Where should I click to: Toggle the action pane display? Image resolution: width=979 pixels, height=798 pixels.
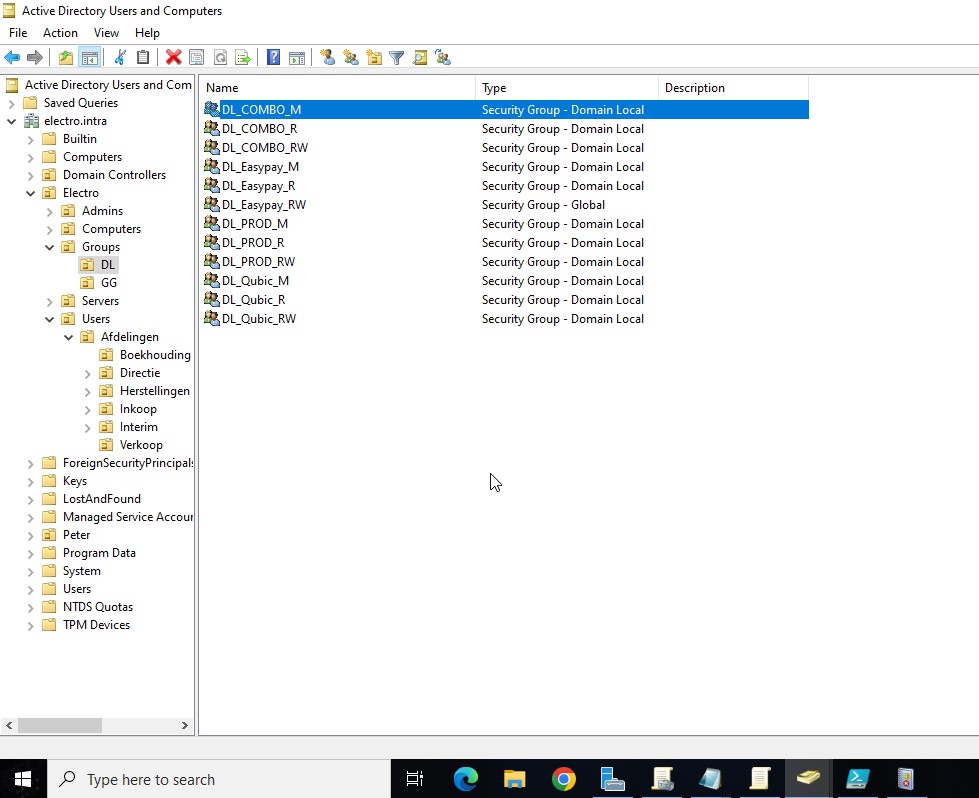297,57
